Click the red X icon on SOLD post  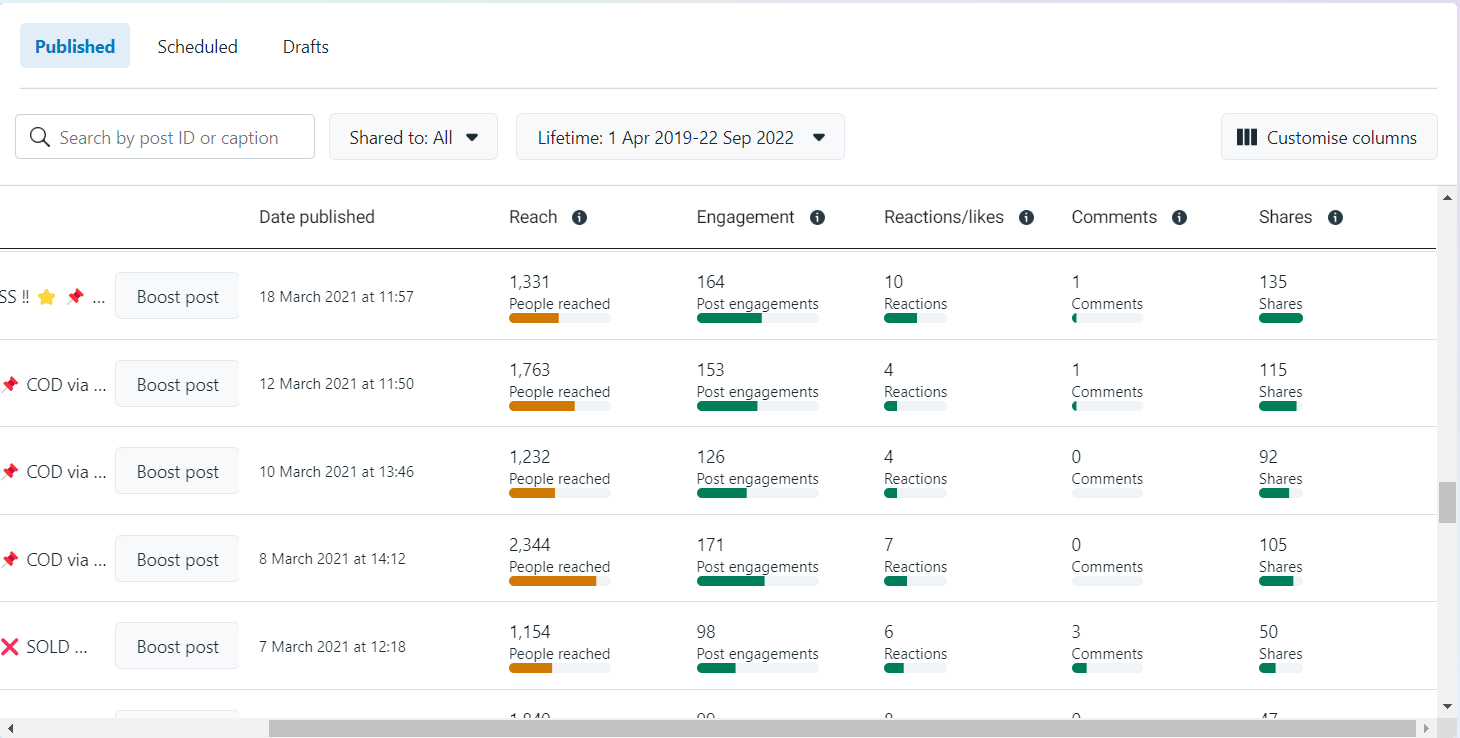pos(10,647)
